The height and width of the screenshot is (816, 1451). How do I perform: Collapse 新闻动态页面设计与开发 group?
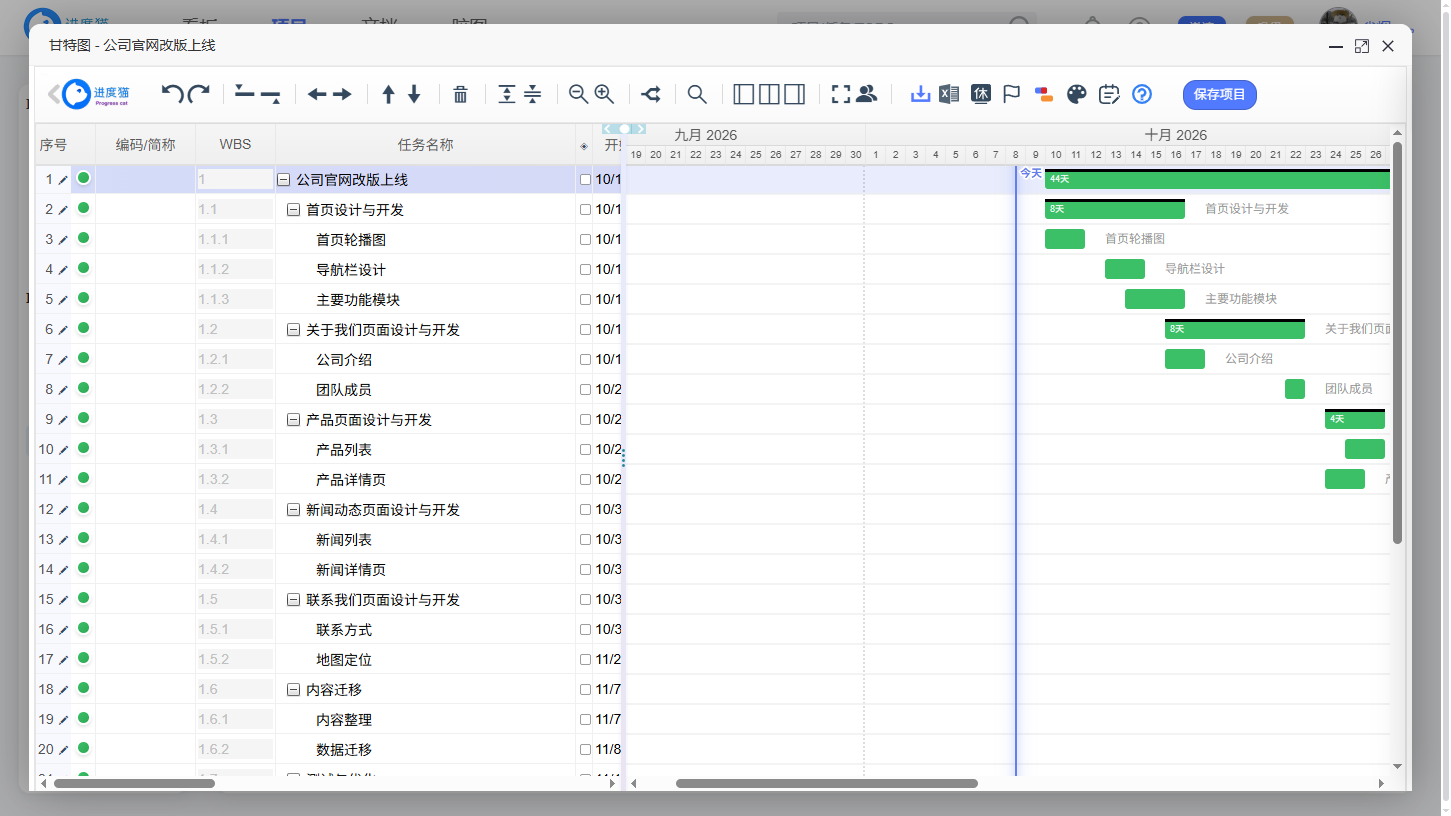[x=293, y=510]
